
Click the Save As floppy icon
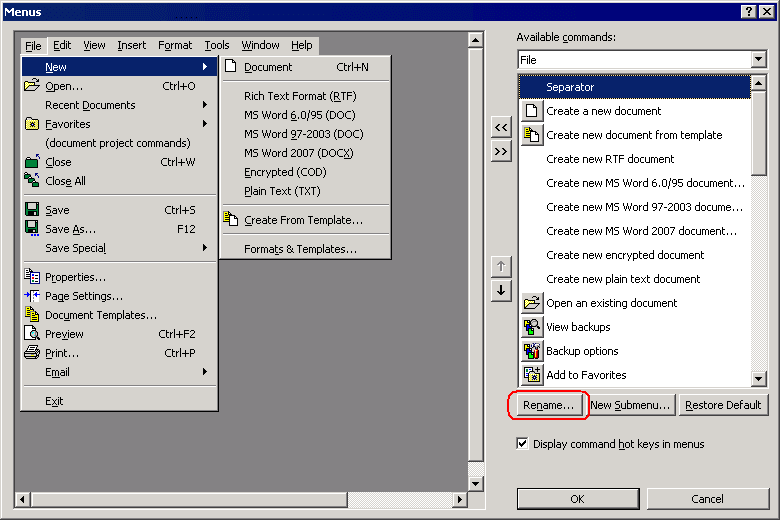point(32,228)
